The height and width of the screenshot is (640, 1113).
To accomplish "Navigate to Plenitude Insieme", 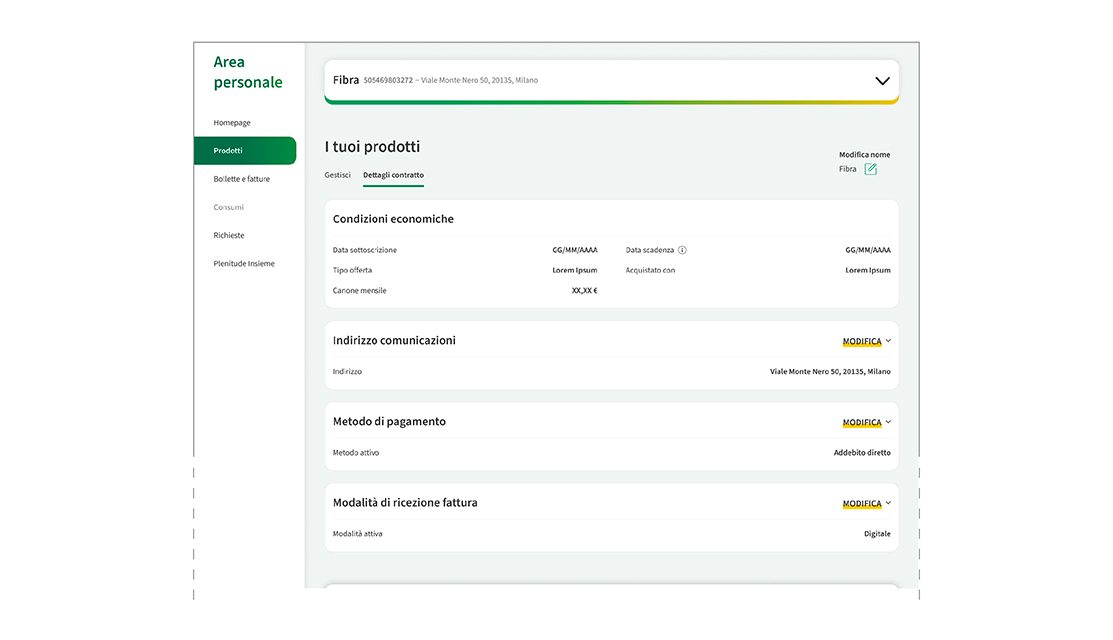I will [245, 264].
